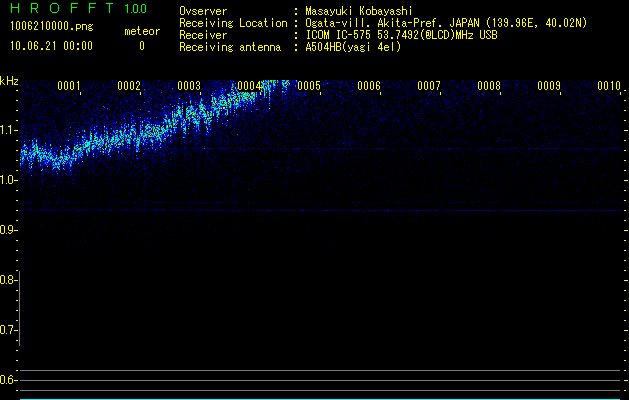Click the 0010 time marker
The image size is (629, 400).
(609, 87)
